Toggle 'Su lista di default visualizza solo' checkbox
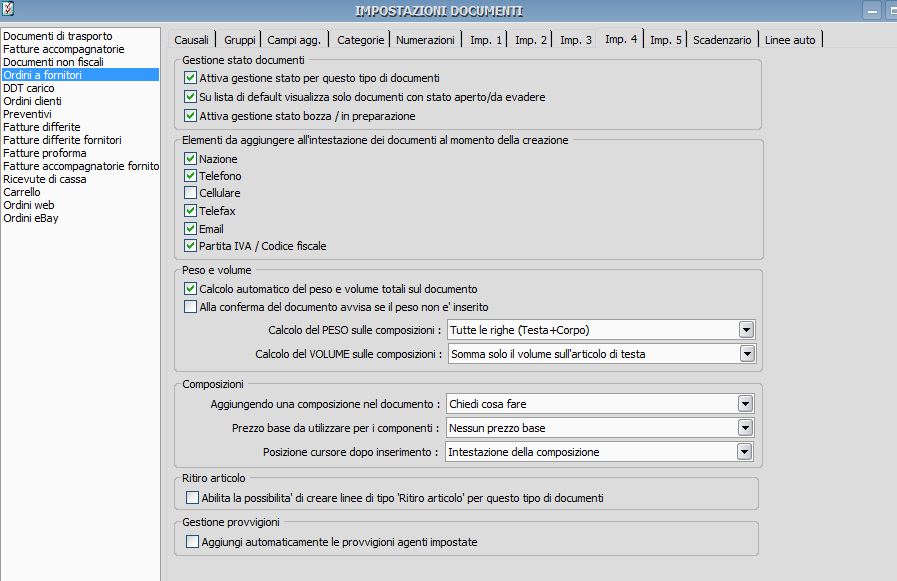897x581 pixels. point(190,96)
